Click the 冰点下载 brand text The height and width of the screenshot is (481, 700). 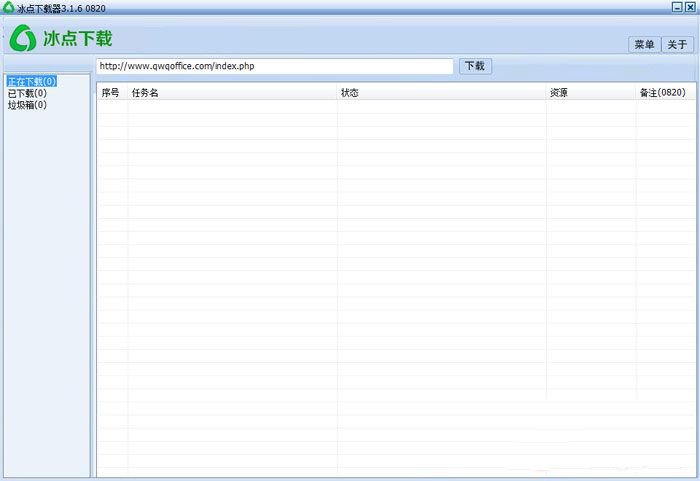[78, 38]
